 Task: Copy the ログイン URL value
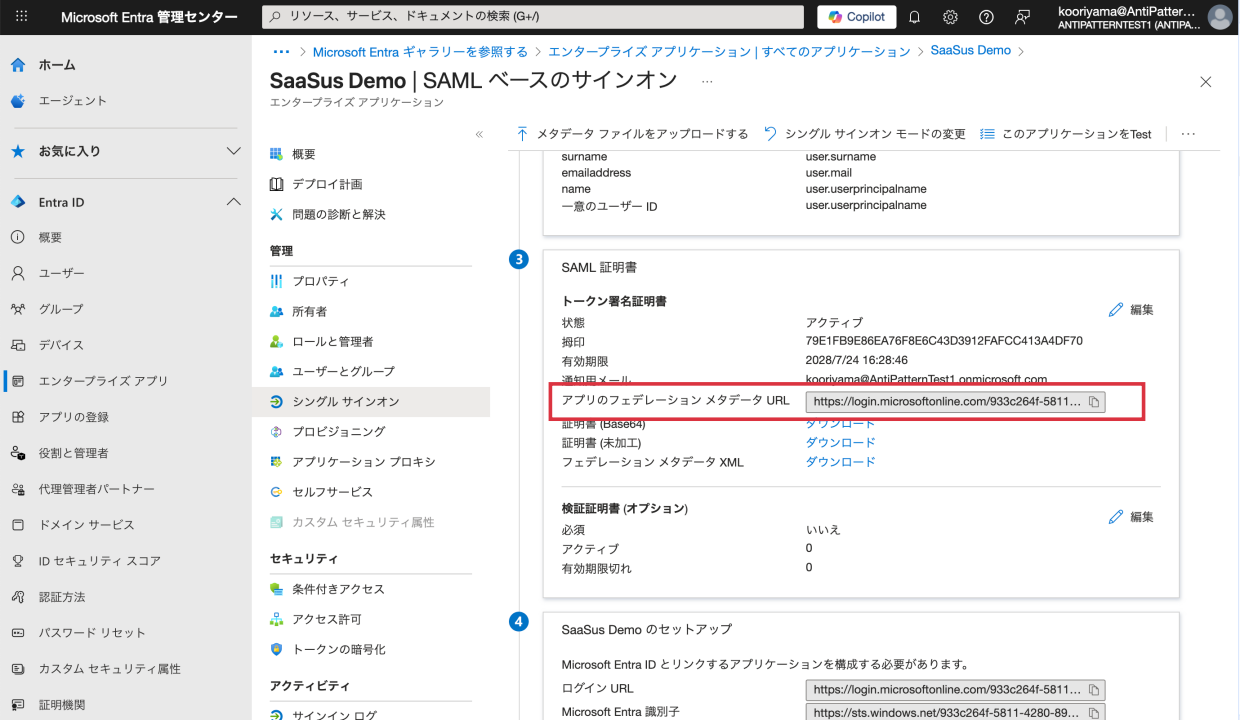[x=1094, y=690]
